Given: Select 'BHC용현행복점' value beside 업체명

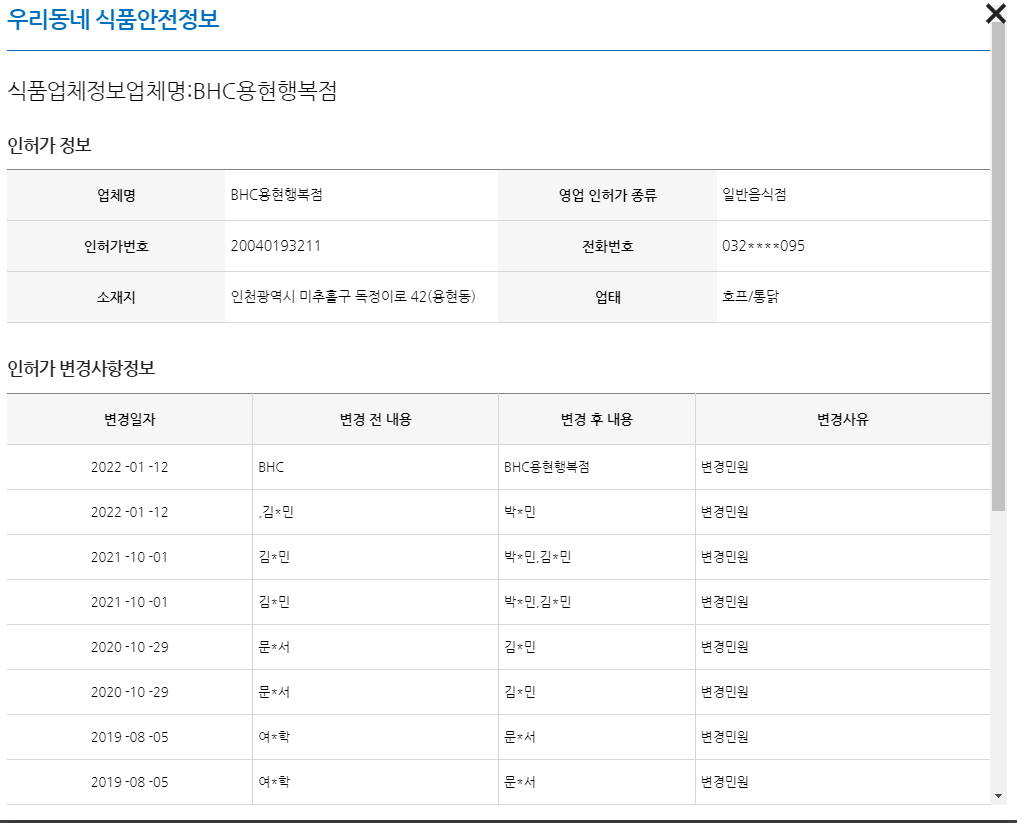Looking at the screenshot, I should pyautogui.click(x=276, y=195).
